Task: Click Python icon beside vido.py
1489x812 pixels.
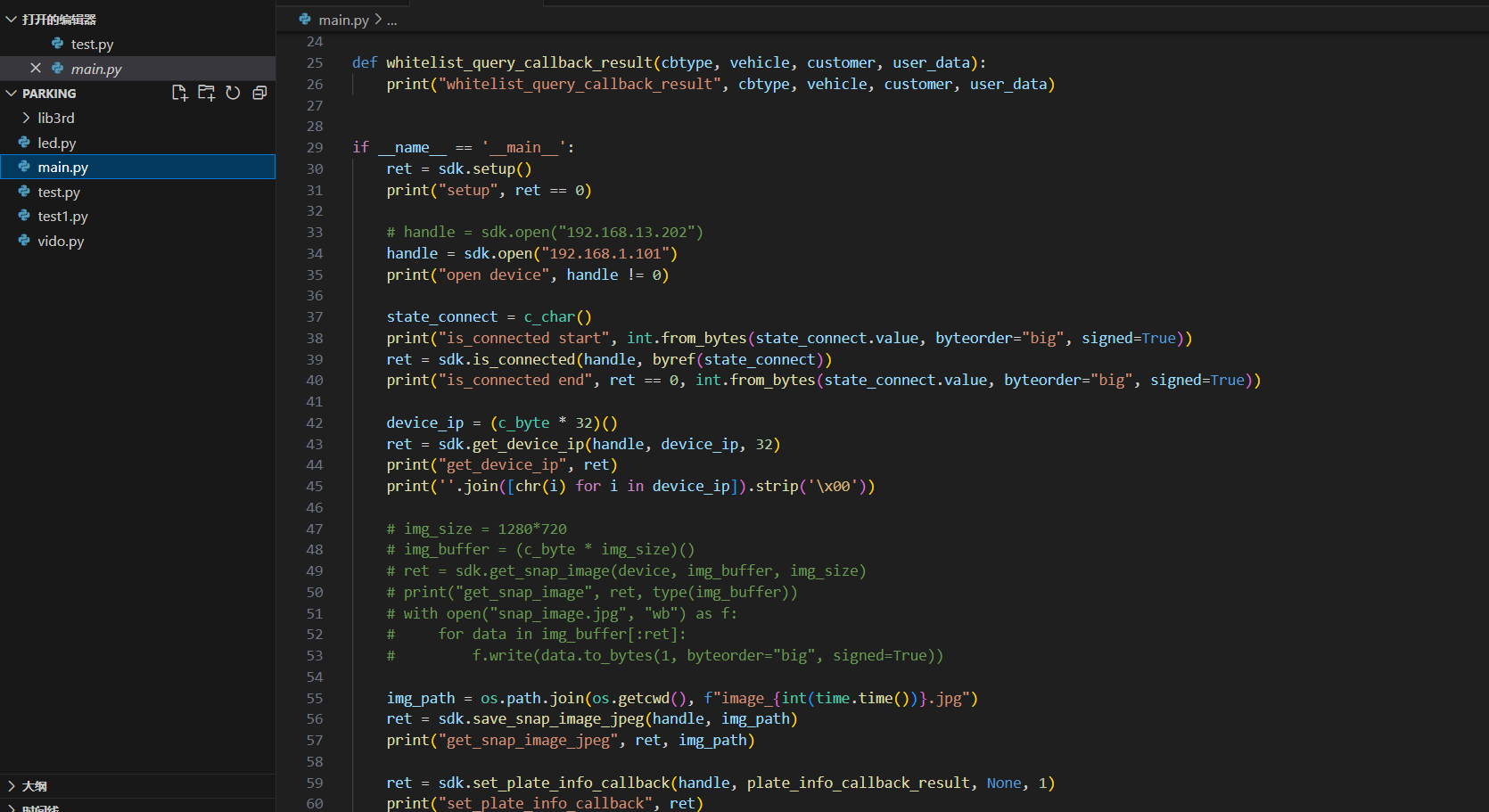Action: pos(24,241)
